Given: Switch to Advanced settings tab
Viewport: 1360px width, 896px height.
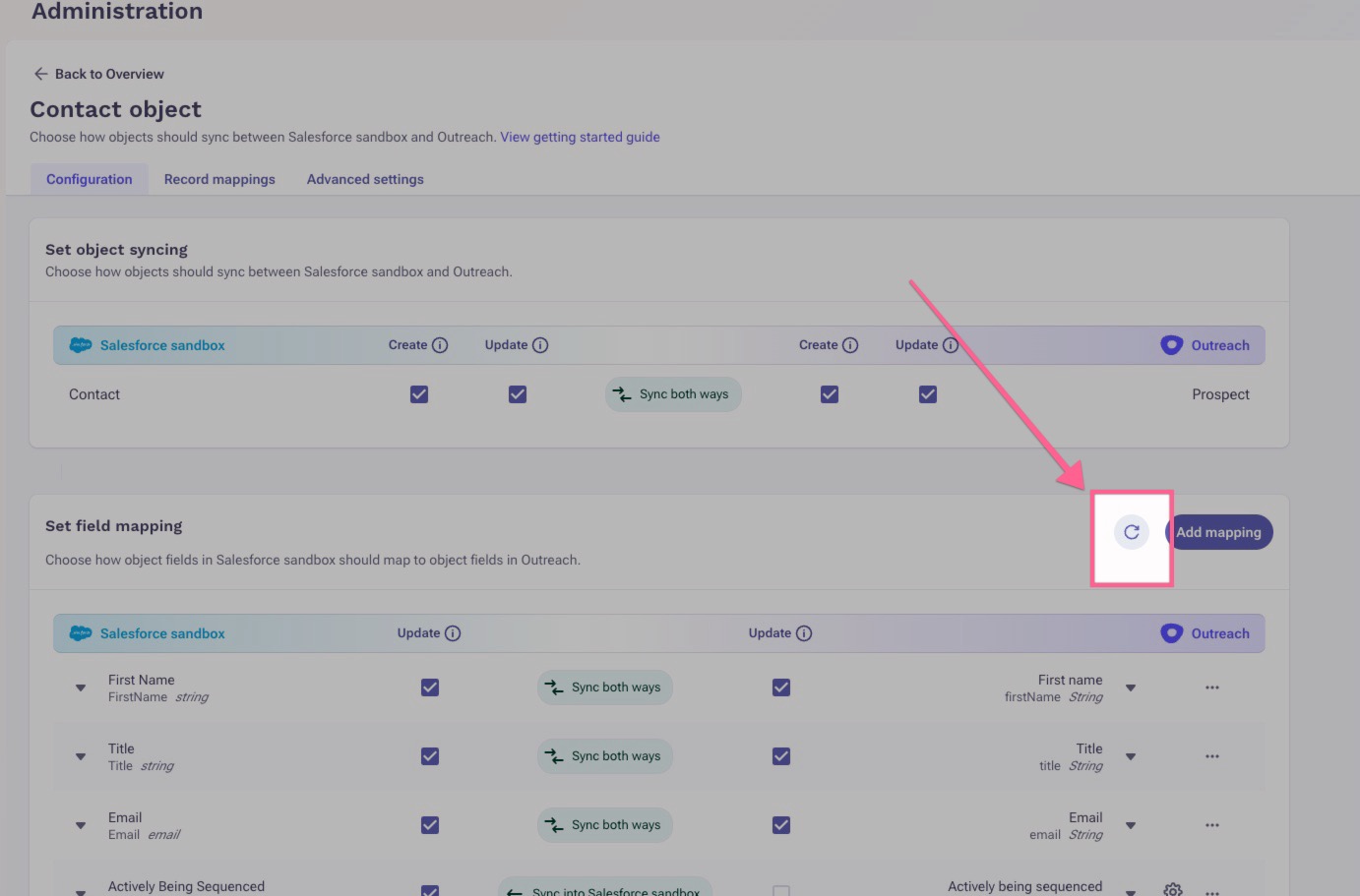Looking at the screenshot, I should [365, 179].
